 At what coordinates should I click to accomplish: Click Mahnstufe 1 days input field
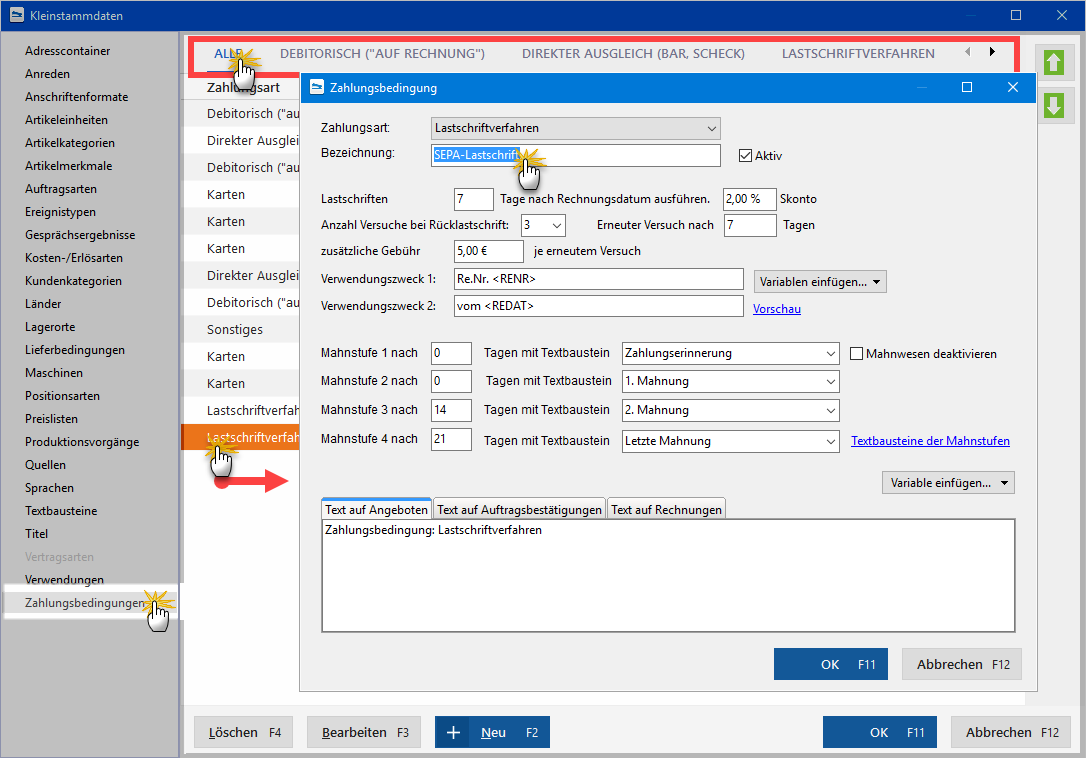point(451,353)
